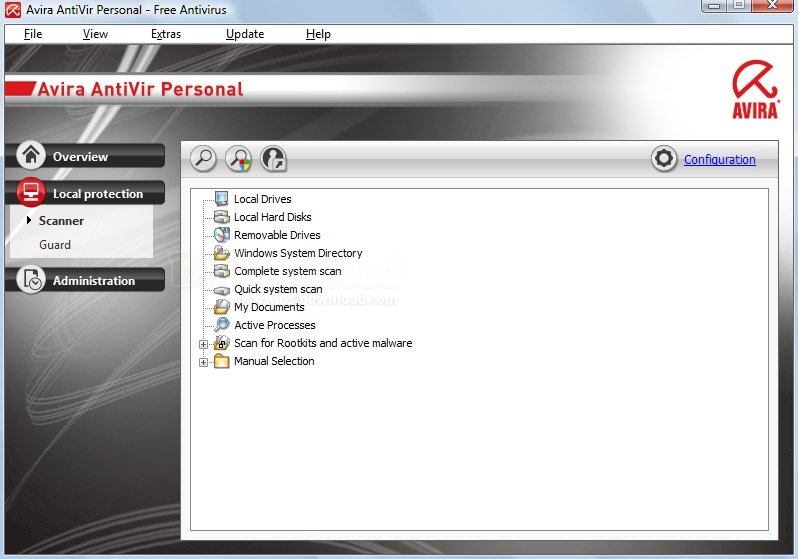Open the View menu
The height and width of the screenshot is (559, 798).
[x=95, y=34]
